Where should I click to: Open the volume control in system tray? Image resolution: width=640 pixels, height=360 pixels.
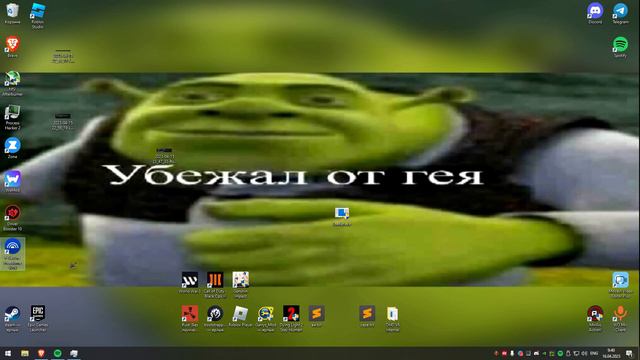click(584, 353)
